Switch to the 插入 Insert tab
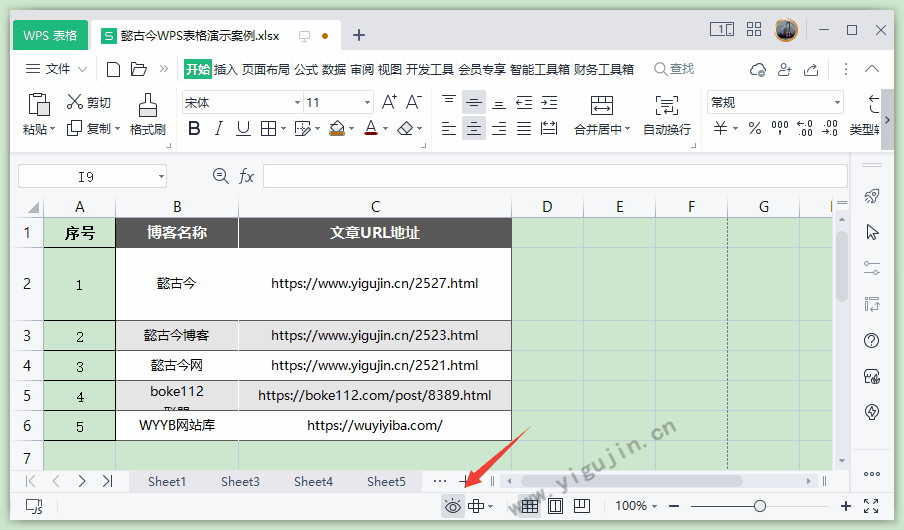The image size is (904, 530). pos(225,70)
